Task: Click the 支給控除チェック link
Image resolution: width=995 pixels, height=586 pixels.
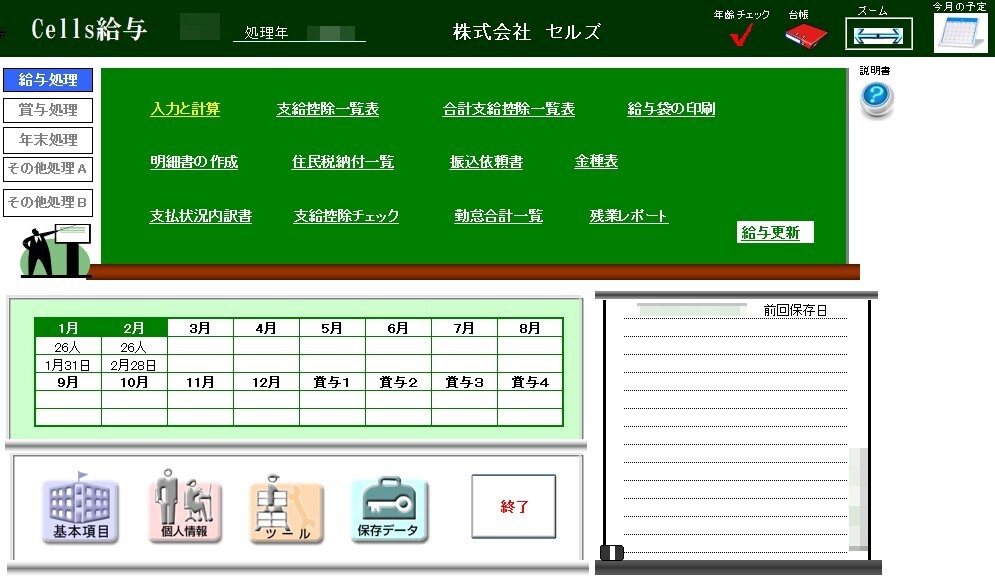Action: click(x=346, y=216)
